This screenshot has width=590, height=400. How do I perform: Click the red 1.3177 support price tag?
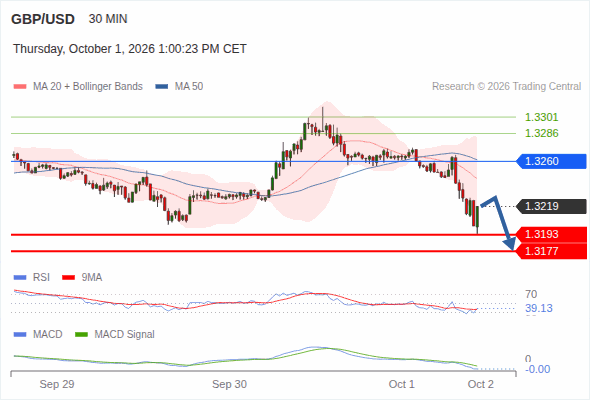coord(551,251)
